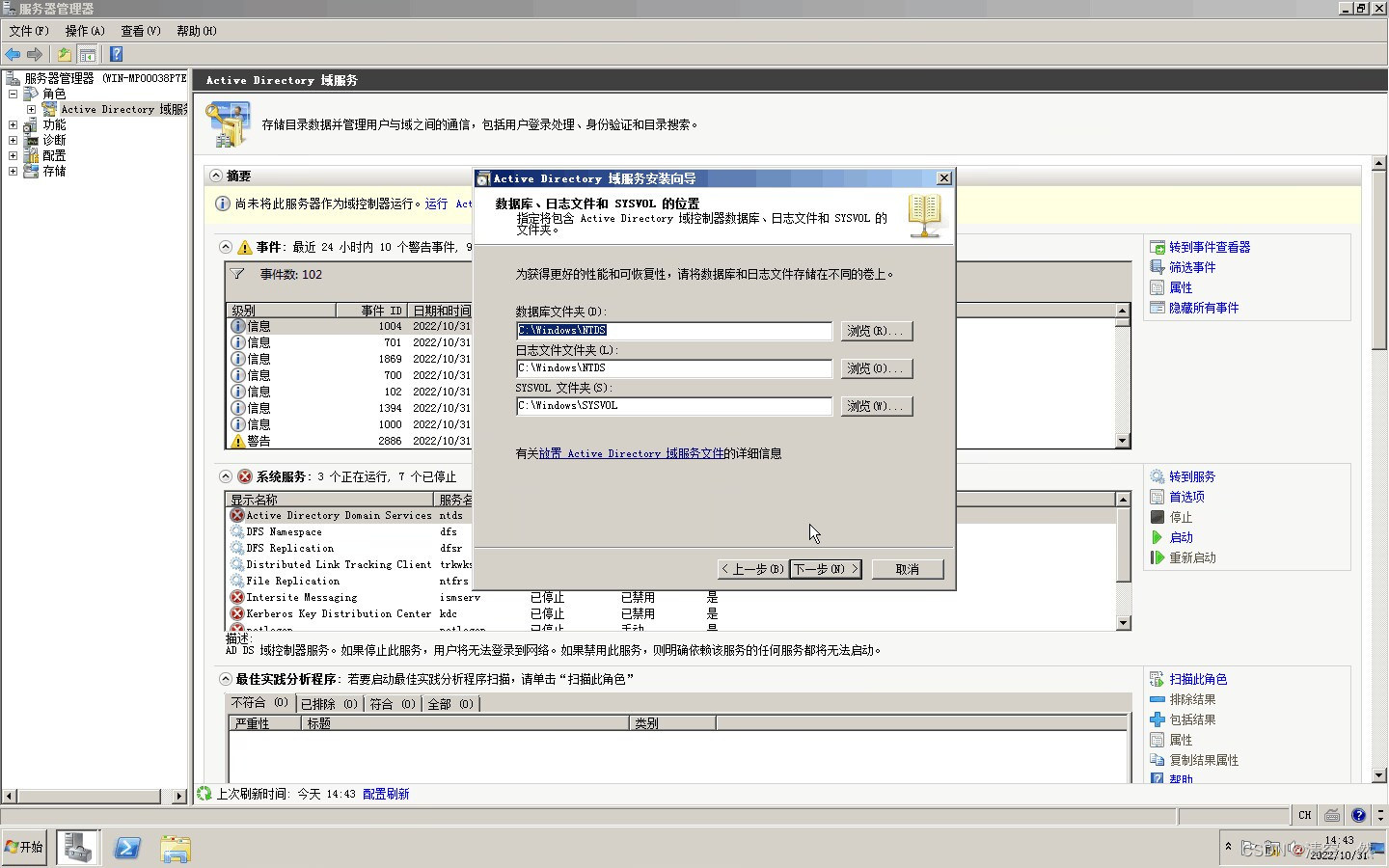Open Server Manager taskbar icon

(x=77, y=847)
